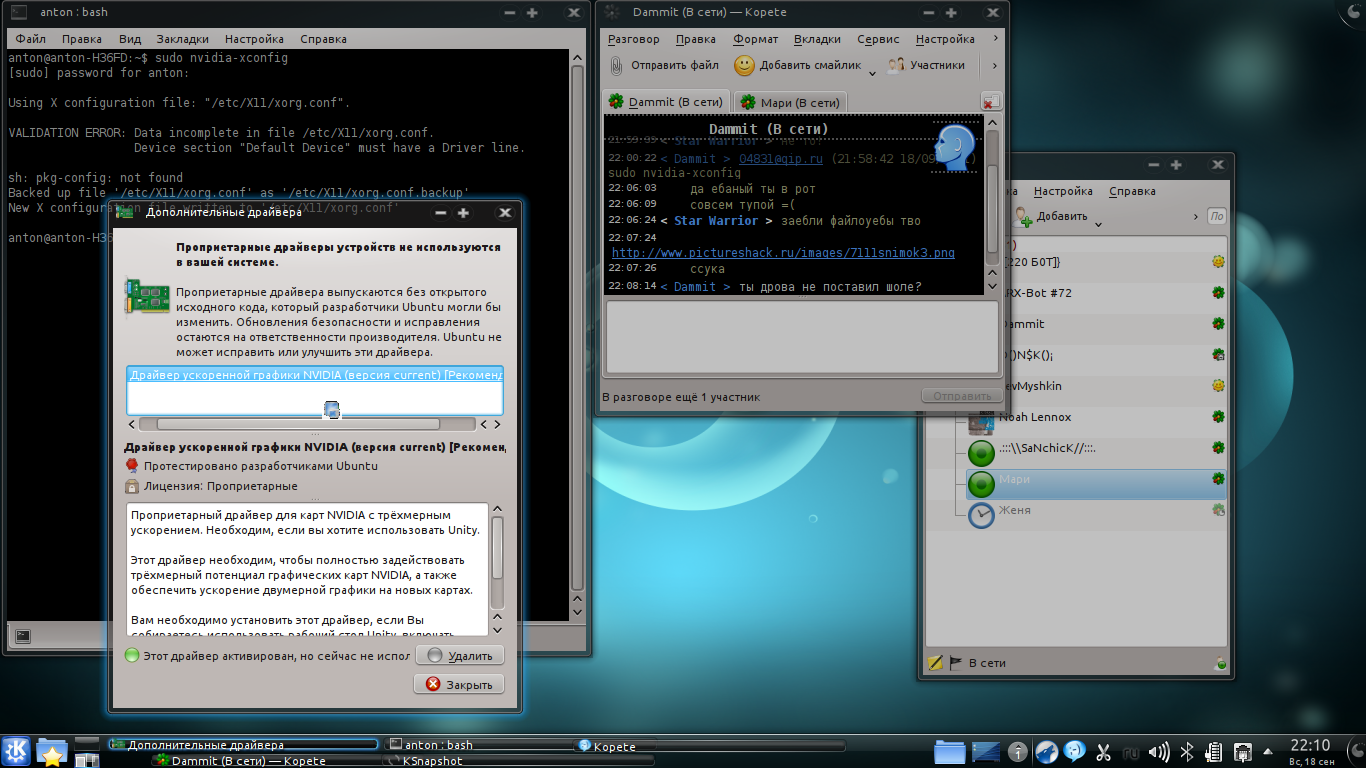1366x768 pixels.
Task: Open the Добавить dropdown arrow in Kopete
Action: (x=1098, y=223)
